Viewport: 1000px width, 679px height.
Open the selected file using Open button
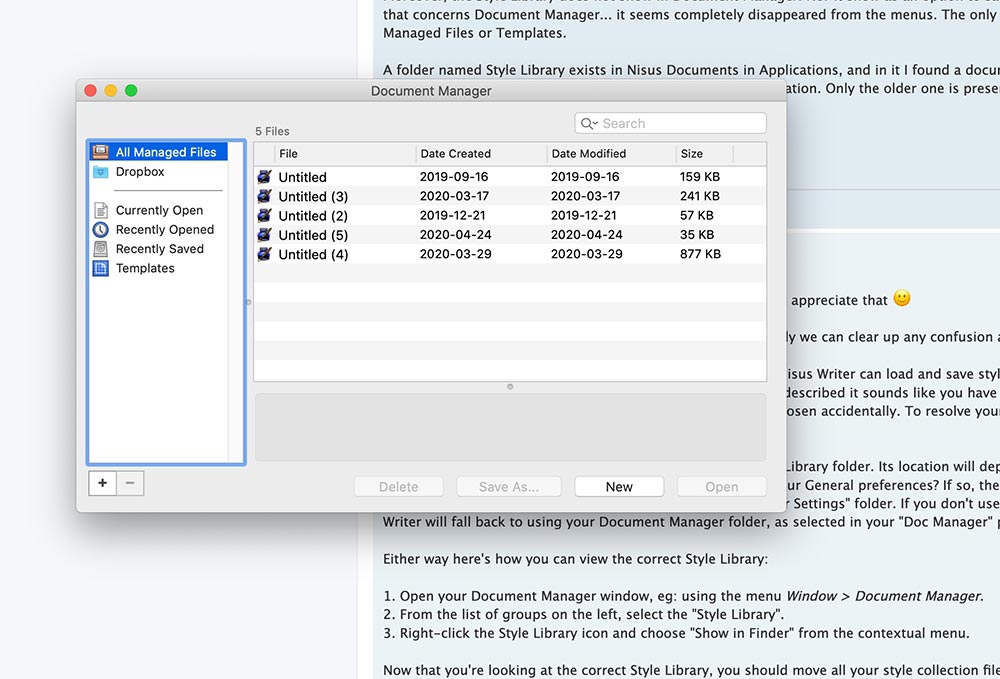pyautogui.click(x=721, y=486)
